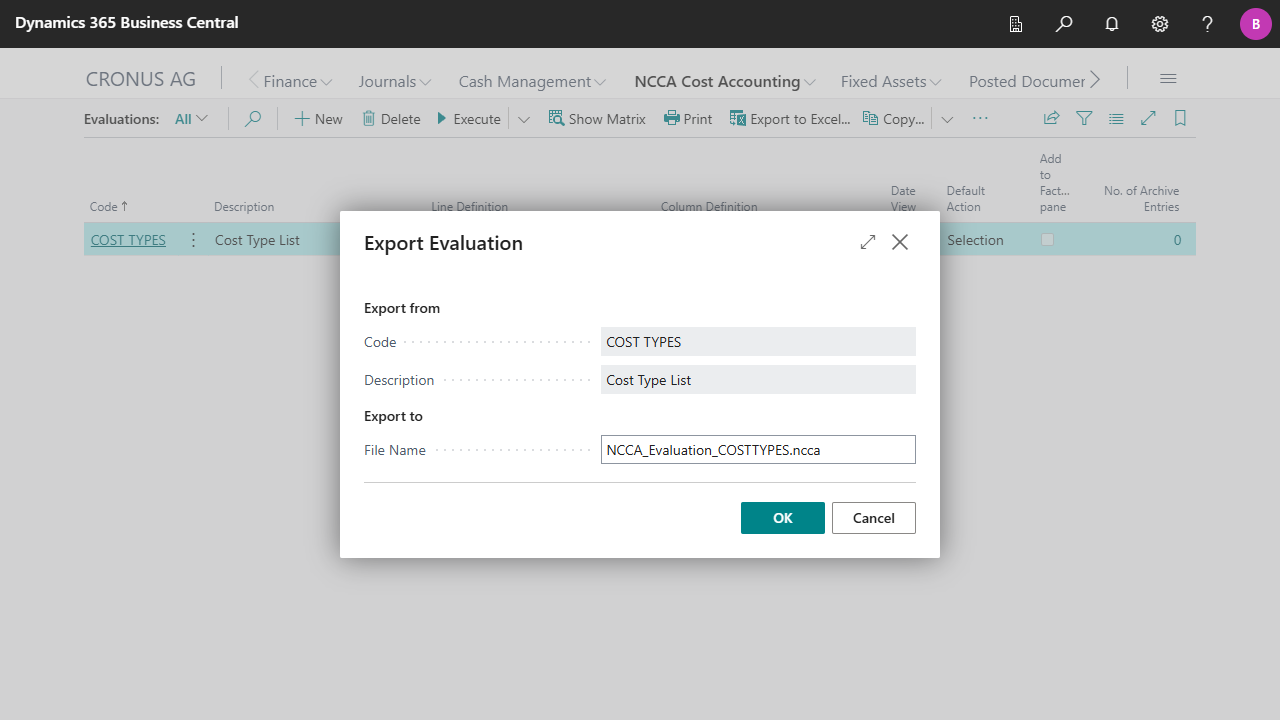The image size is (1280, 720).
Task: Expand the Evaluations All view dropdown
Action: [x=191, y=118]
